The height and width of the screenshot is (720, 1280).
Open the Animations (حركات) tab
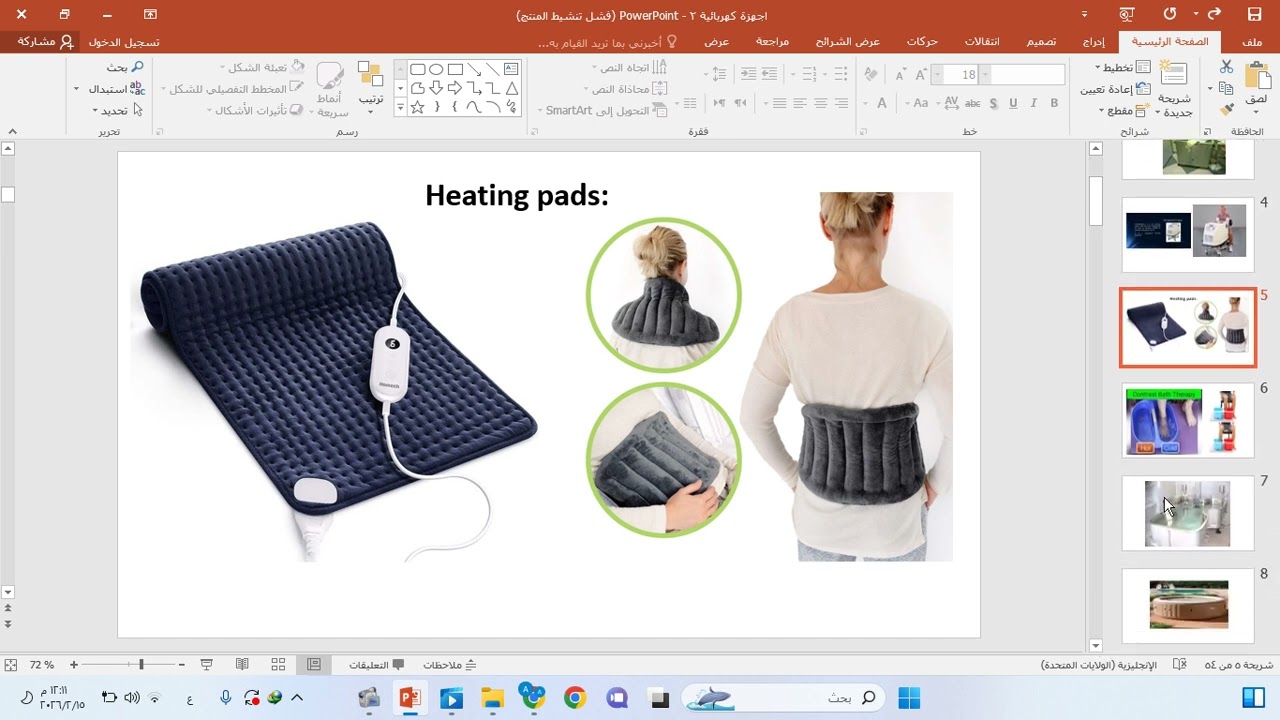pos(922,42)
